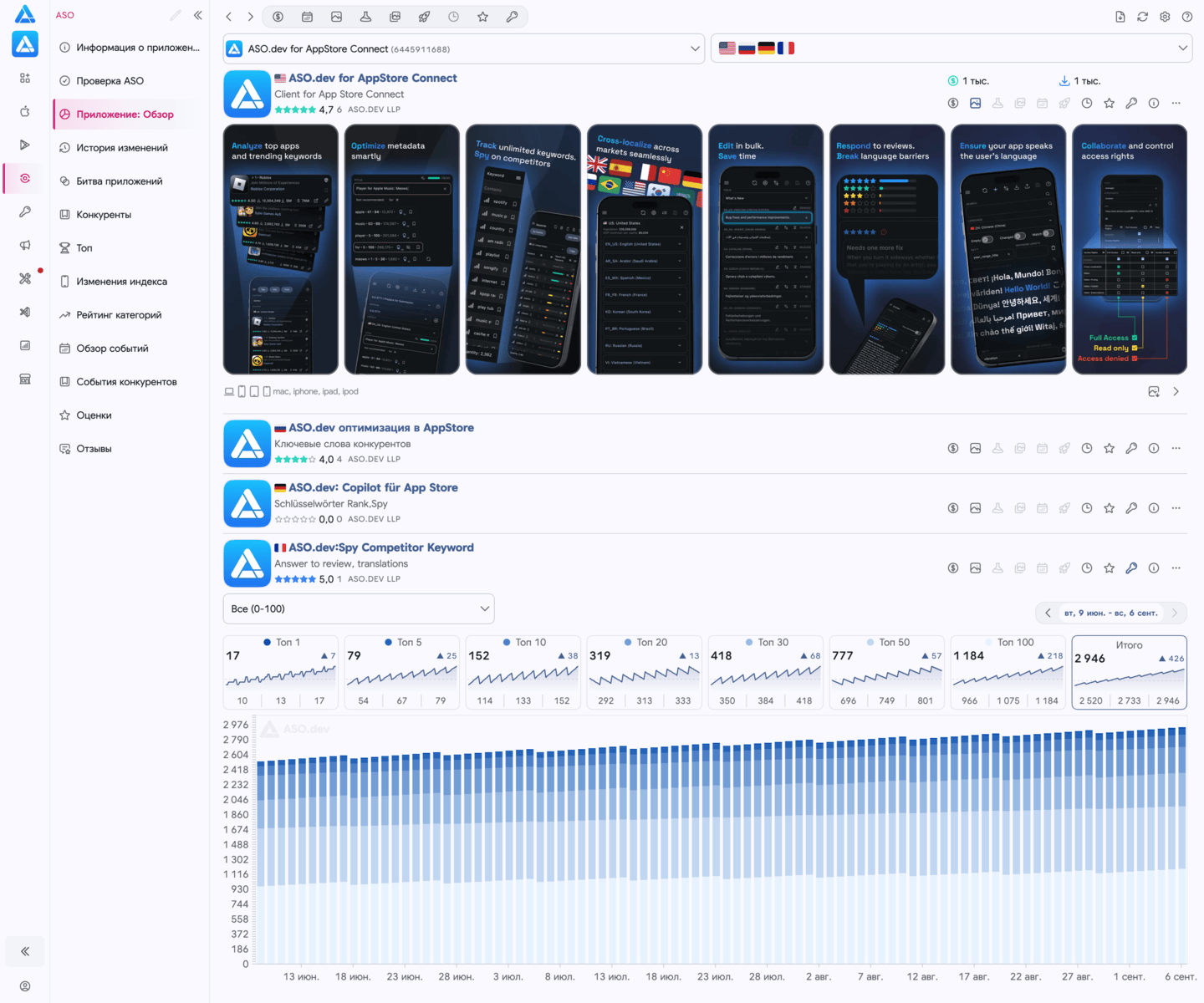Navigate forward with the top toolbar arrow
The width and height of the screenshot is (1204, 1003).
pos(250,17)
